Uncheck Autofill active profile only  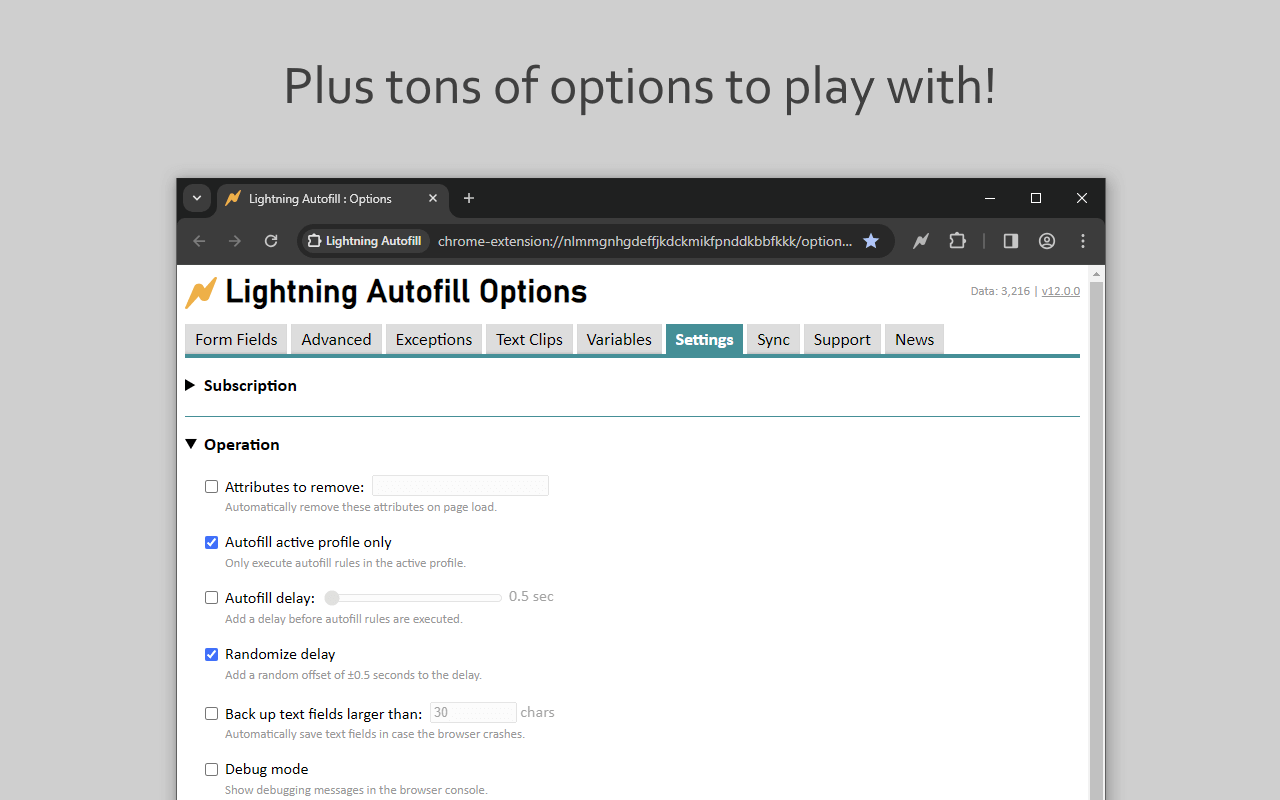tap(211, 542)
